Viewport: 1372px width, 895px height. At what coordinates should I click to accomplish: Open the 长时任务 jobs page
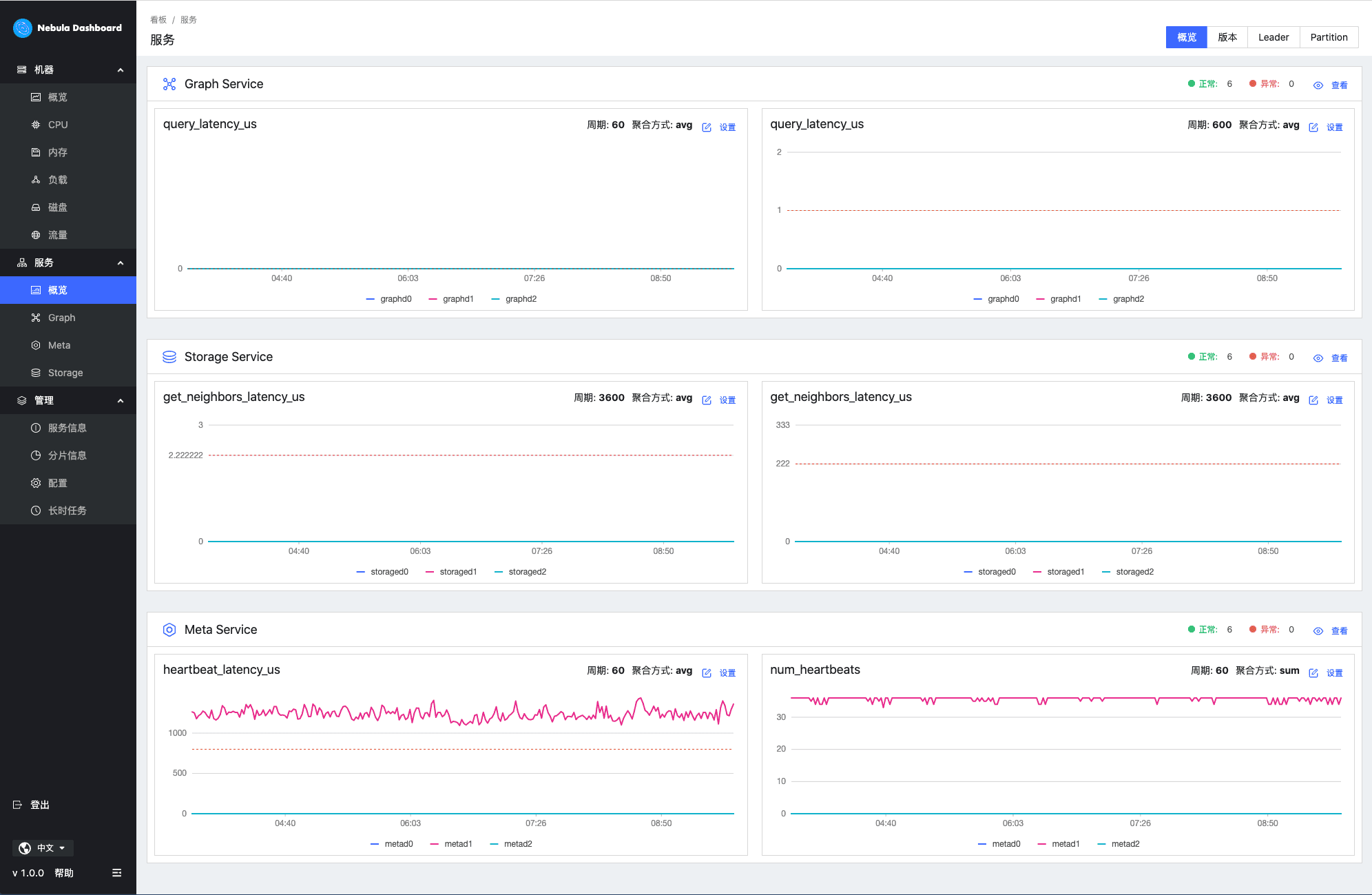tap(67, 511)
